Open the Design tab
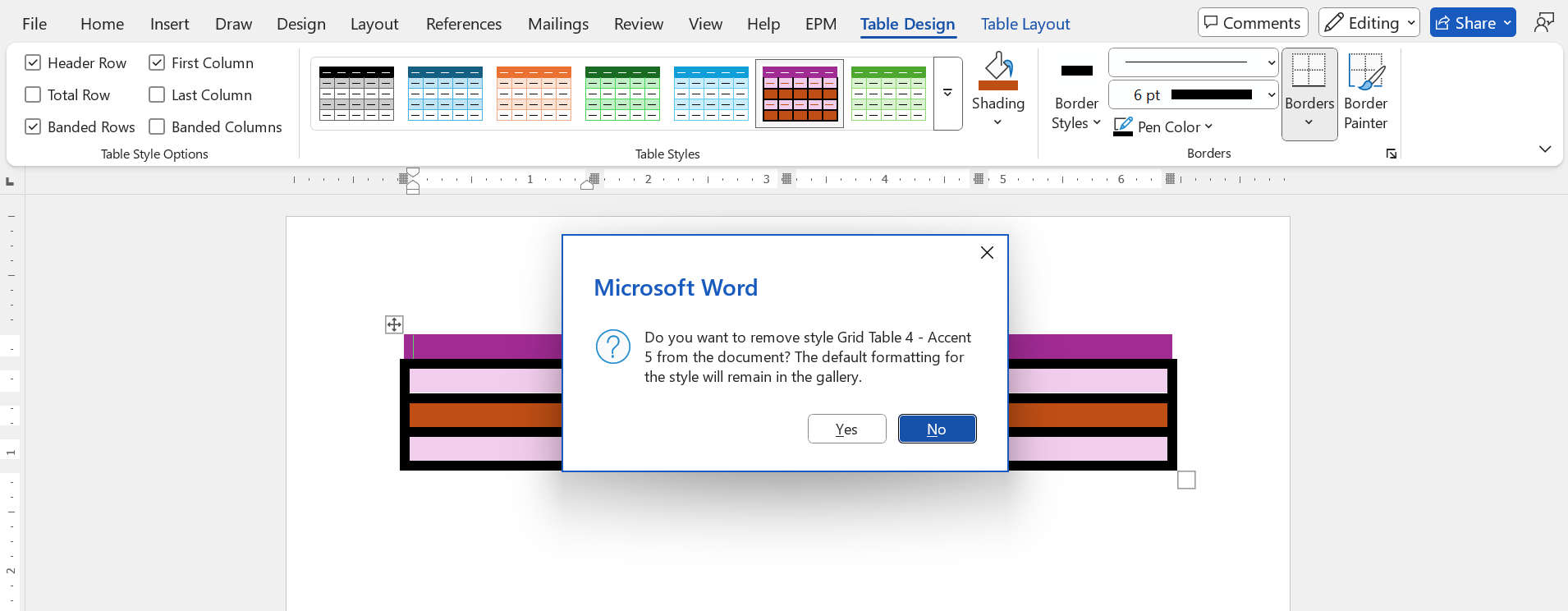Image resolution: width=1568 pixels, height=611 pixels. [x=301, y=24]
